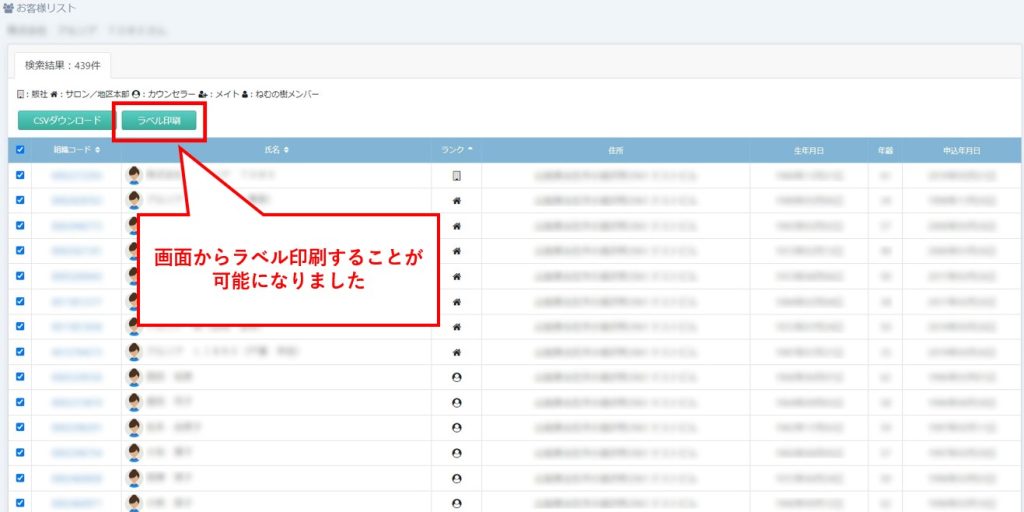Open the 検索結果：439件 tab
The height and width of the screenshot is (512, 1024).
point(62,66)
